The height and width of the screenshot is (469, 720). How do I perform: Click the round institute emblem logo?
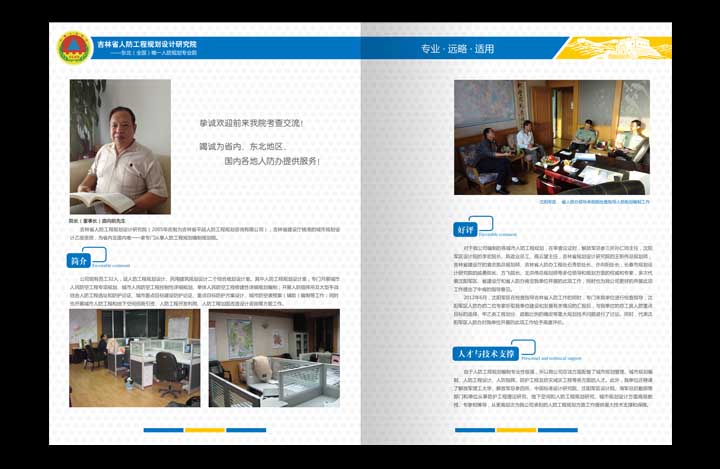point(71,47)
